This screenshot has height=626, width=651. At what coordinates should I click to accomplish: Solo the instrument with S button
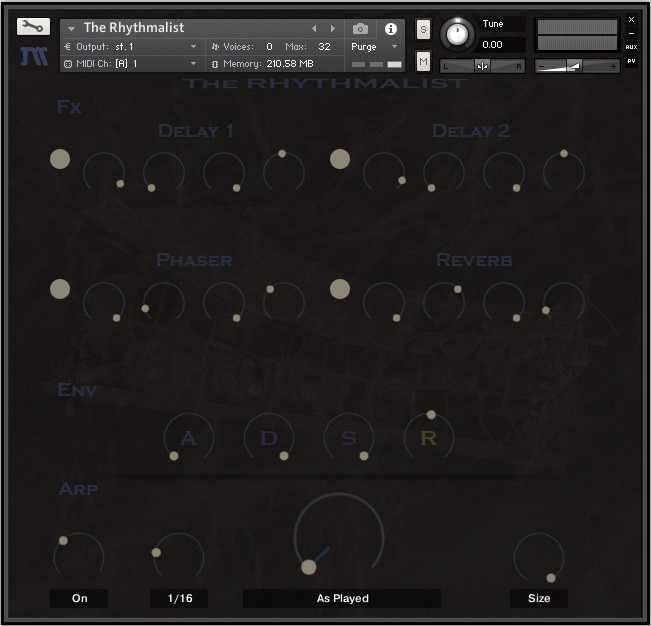click(423, 29)
